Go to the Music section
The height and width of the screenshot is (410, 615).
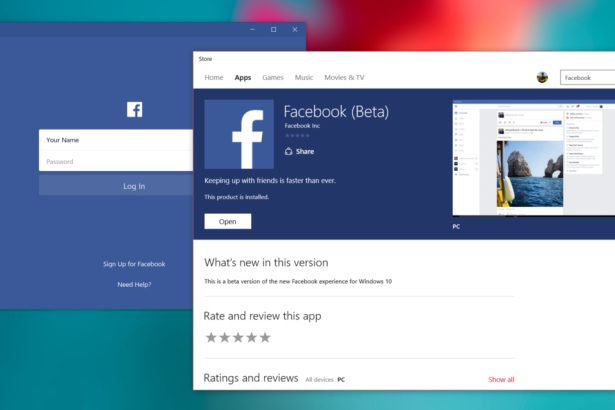pos(304,77)
